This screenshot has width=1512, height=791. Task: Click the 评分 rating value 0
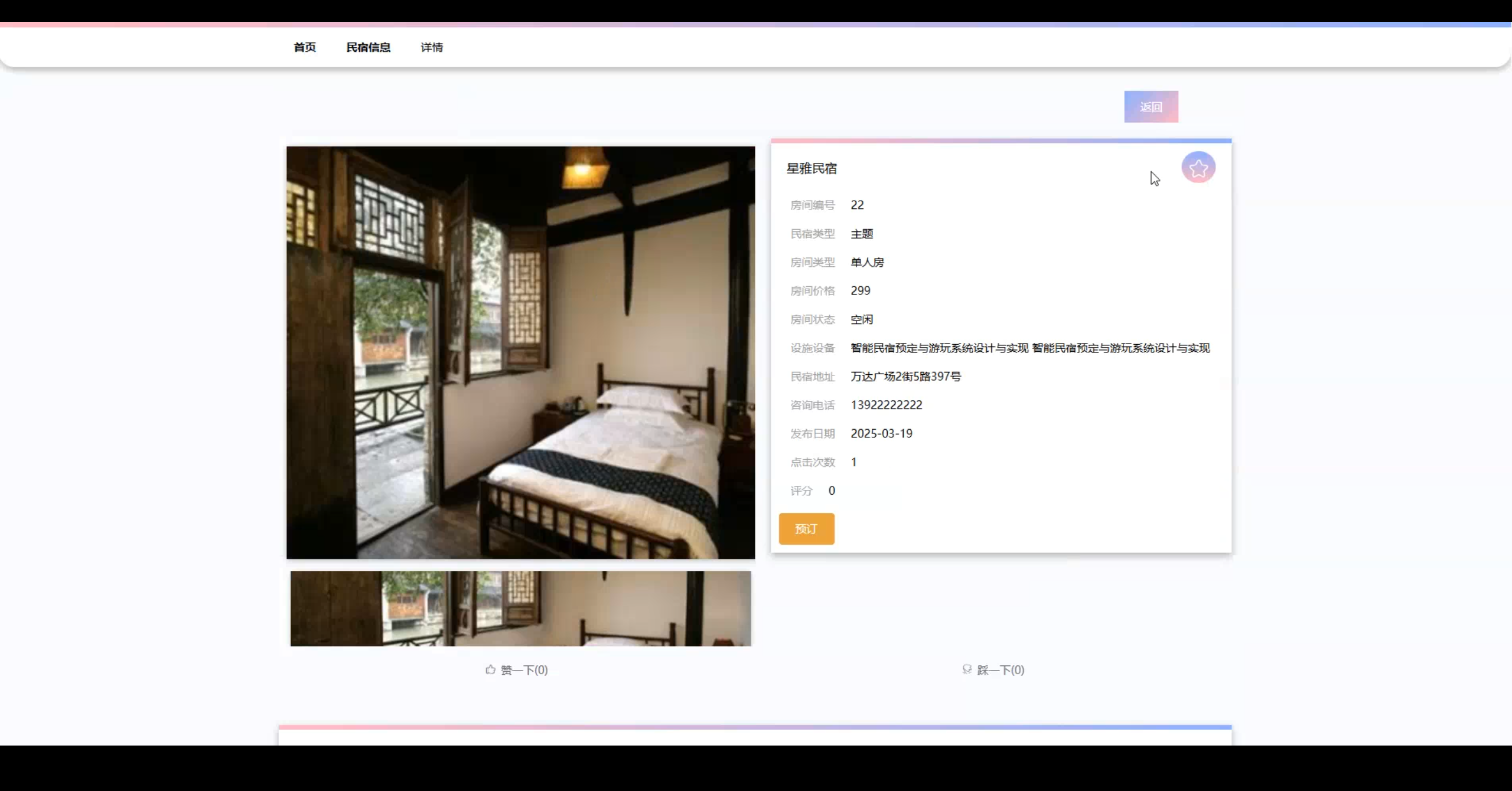pyautogui.click(x=830, y=490)
